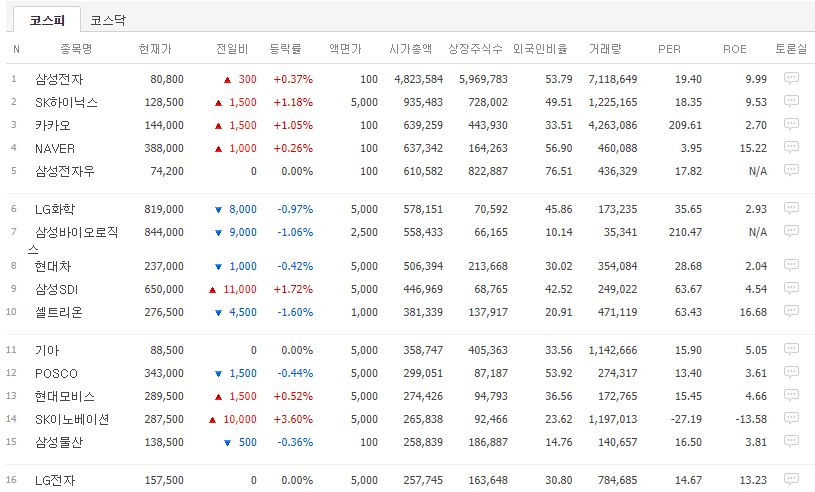This screenshot has height=492, width=815.
Task: Open discussion room icon for POSCO
Action: pos(791,372)
